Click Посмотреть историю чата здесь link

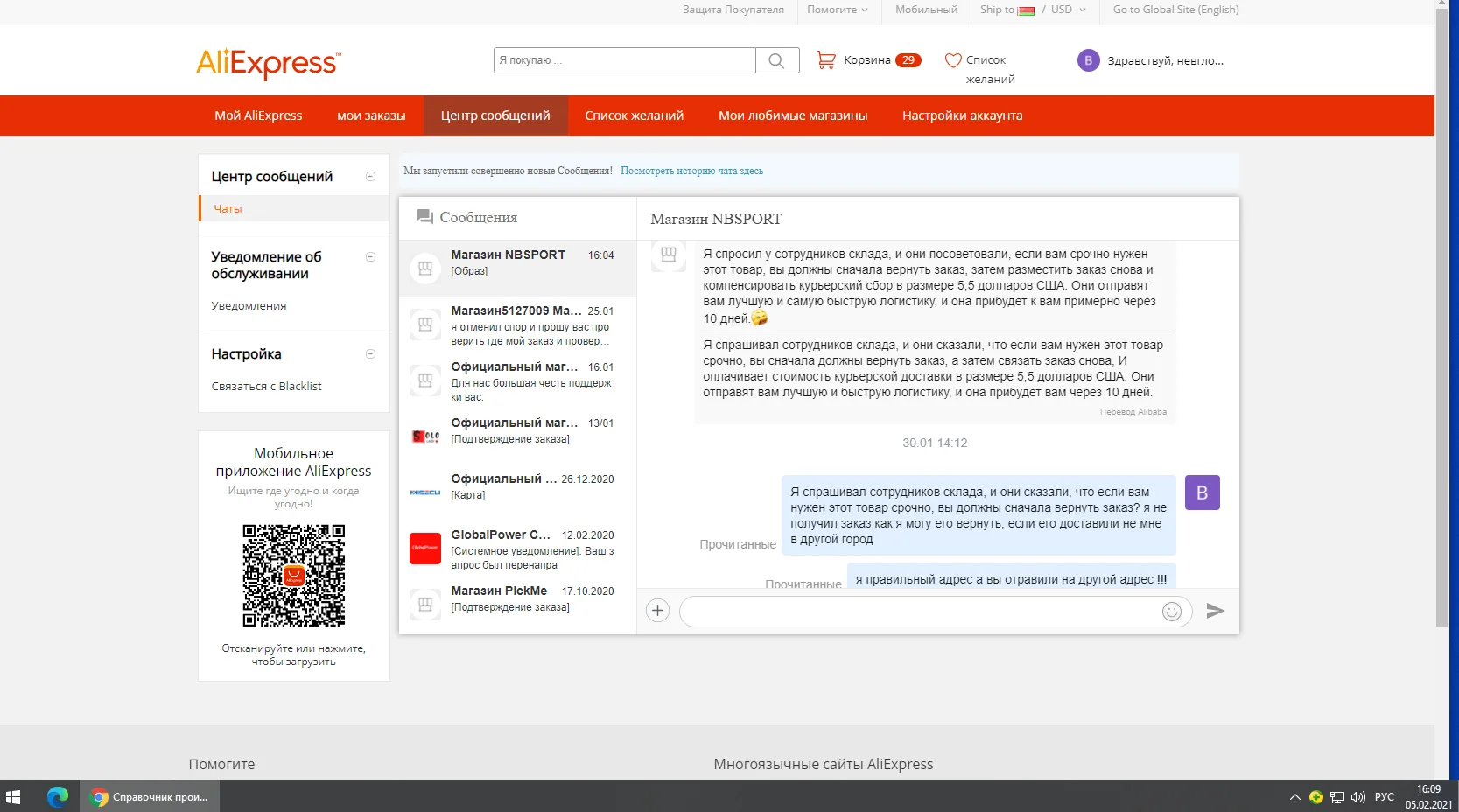pyautogui.click(x=691, y=171)
